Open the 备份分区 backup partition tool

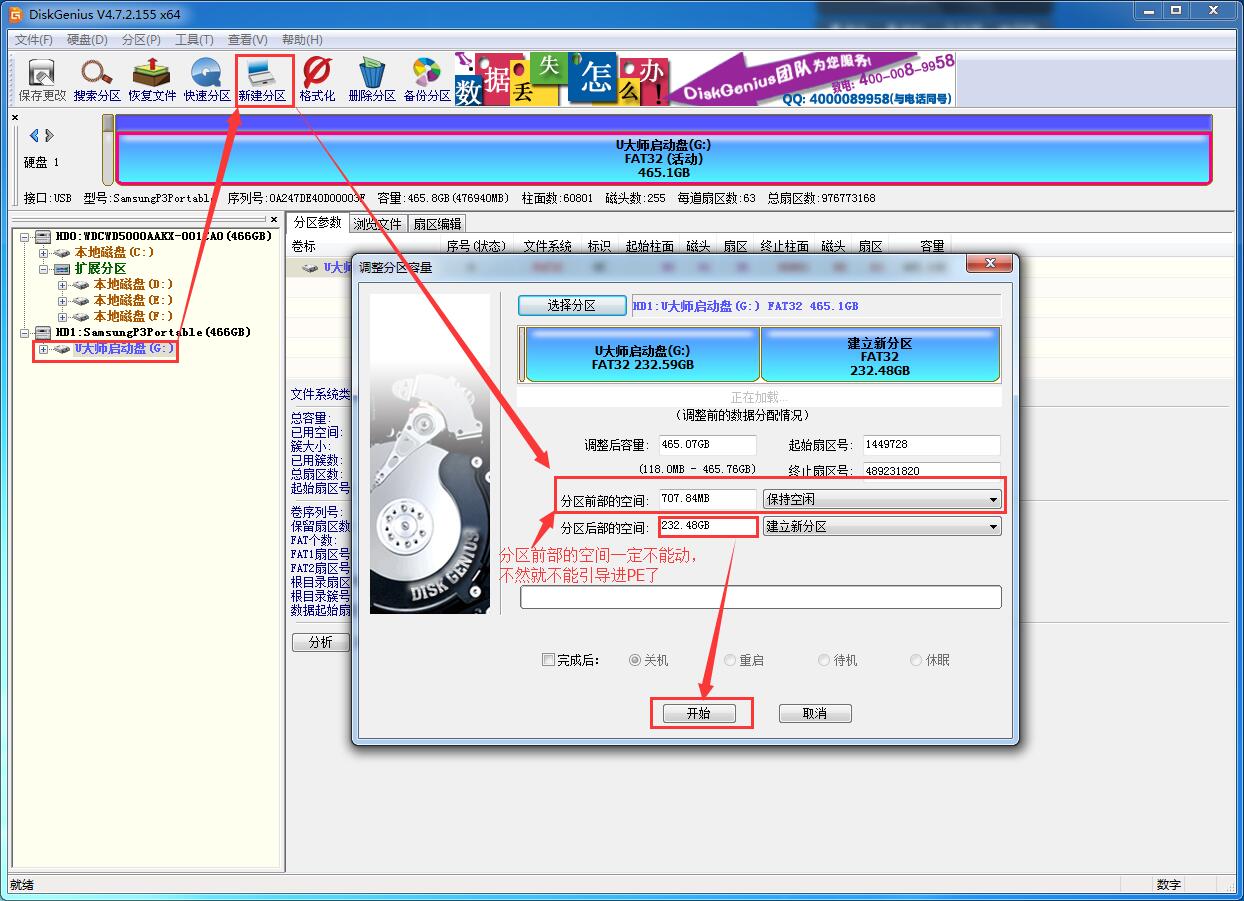click(427, 80)
